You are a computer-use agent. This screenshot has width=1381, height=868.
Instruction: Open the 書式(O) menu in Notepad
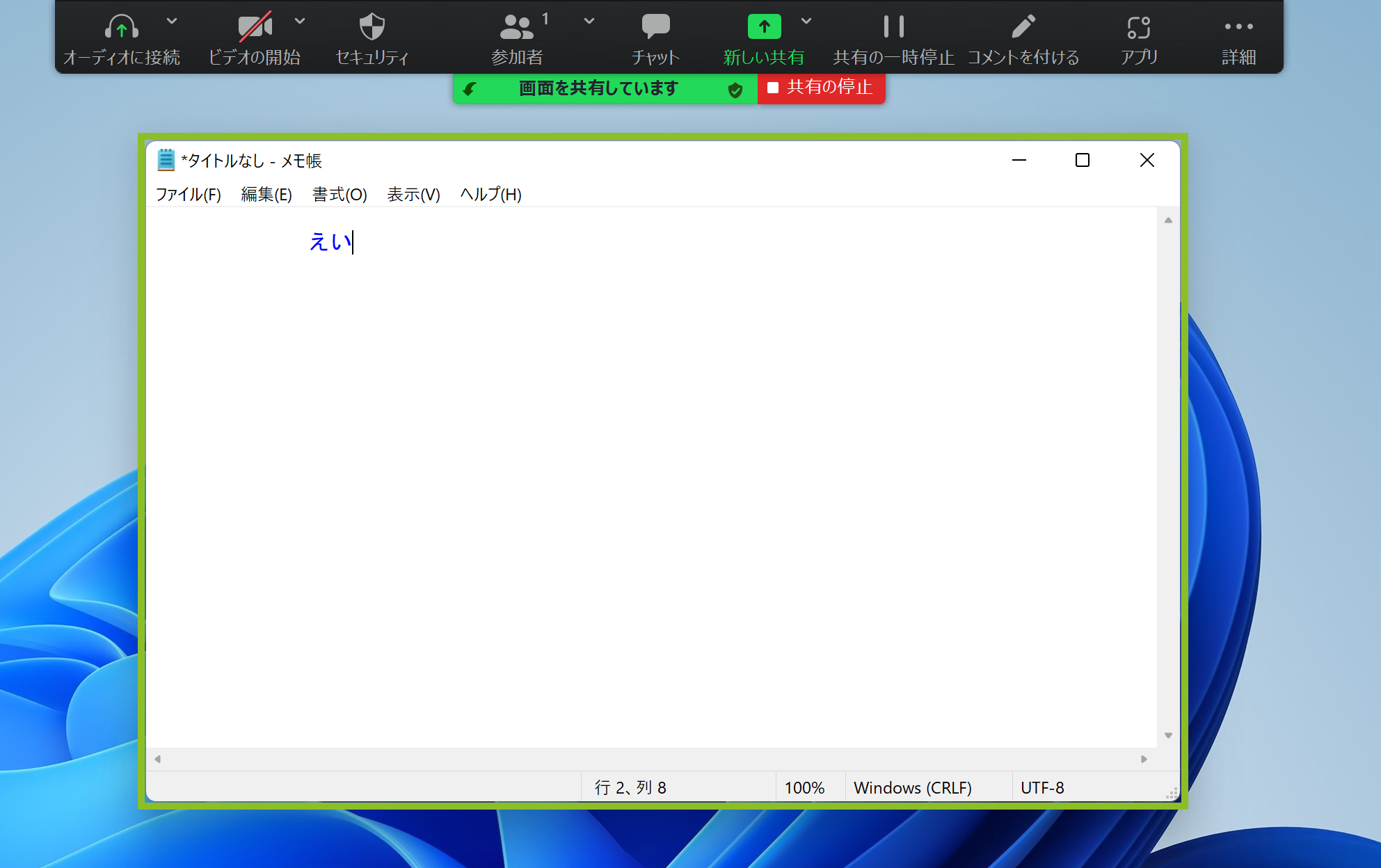[x=340, y=195]
